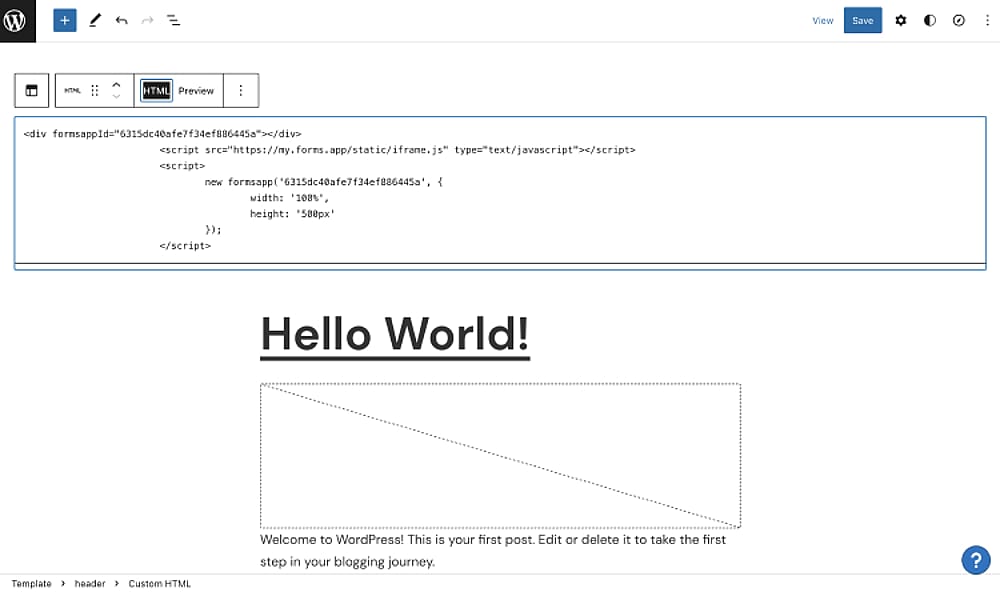Viewport: 1000px width, 592px height.
Task: Open the List View outline
Action: (173, 20)
